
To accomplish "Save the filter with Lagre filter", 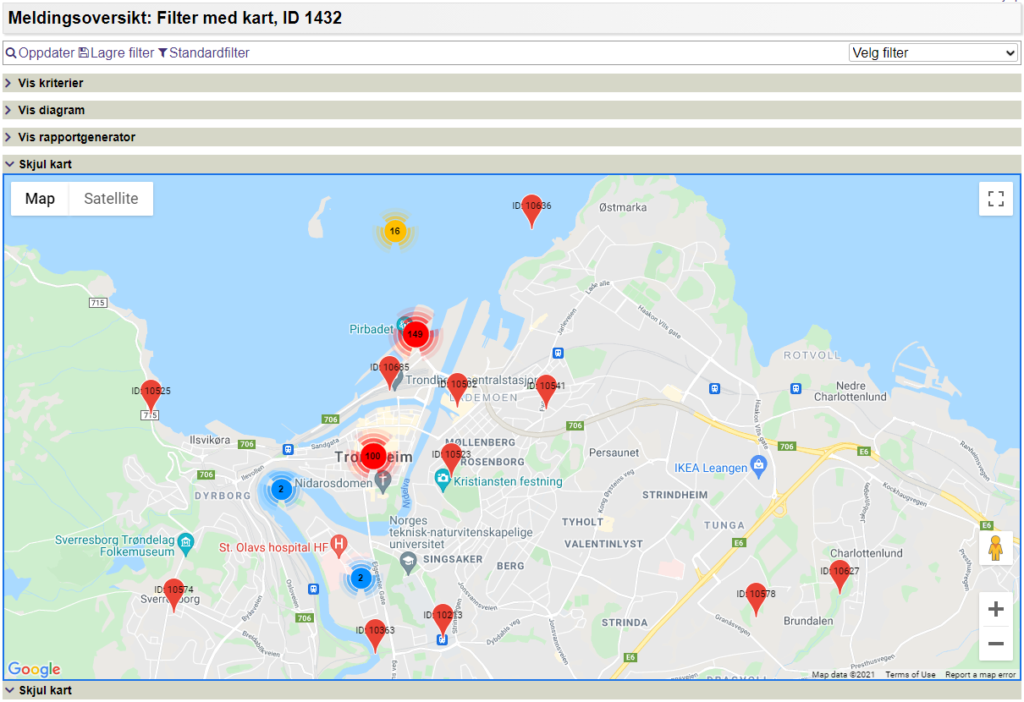I will [116, 53].
